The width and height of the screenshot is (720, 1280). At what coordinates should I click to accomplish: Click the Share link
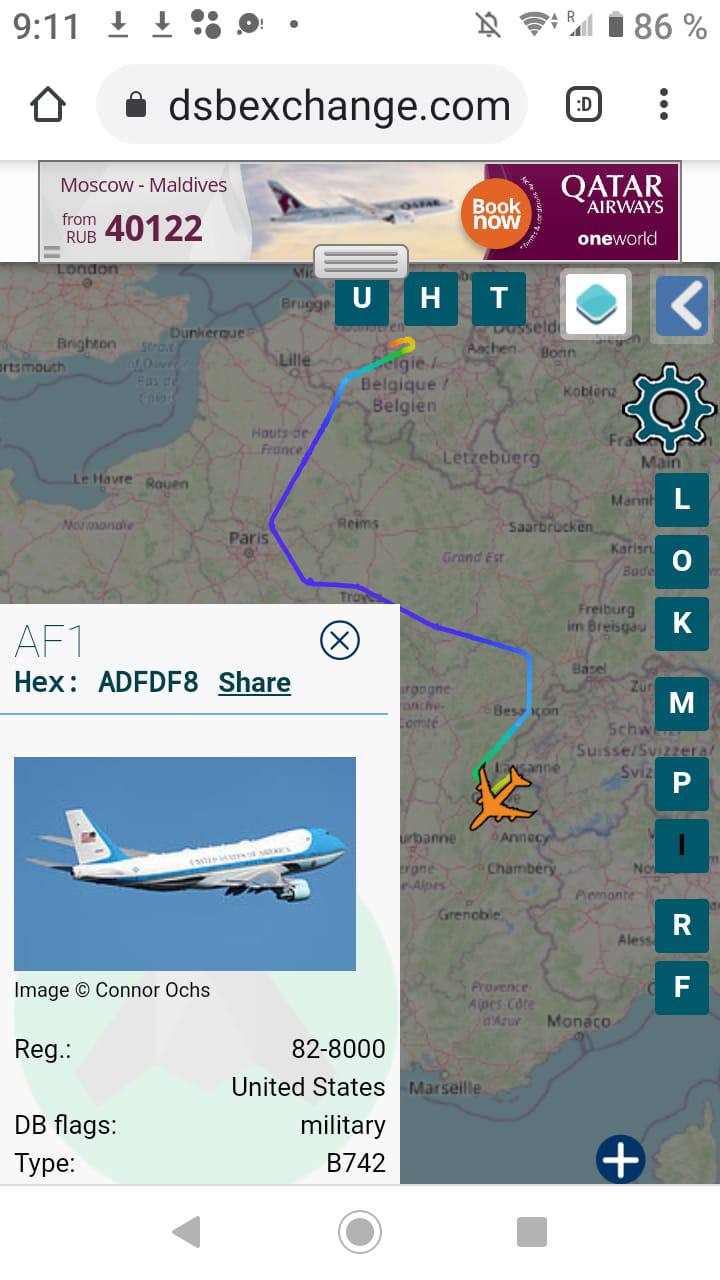click(x=255, y=683)
